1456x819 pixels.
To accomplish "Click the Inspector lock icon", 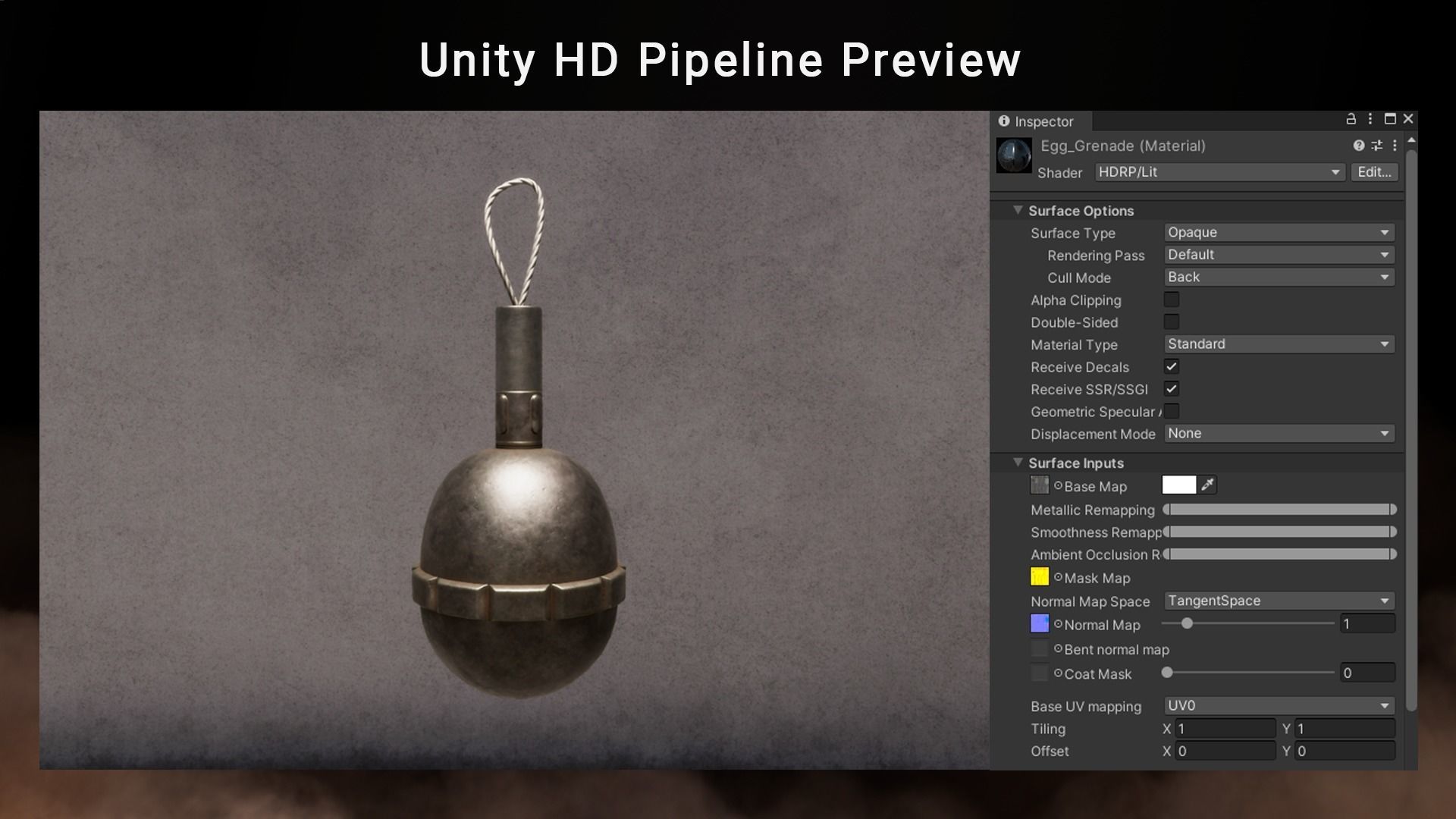I will point(1351,119).
